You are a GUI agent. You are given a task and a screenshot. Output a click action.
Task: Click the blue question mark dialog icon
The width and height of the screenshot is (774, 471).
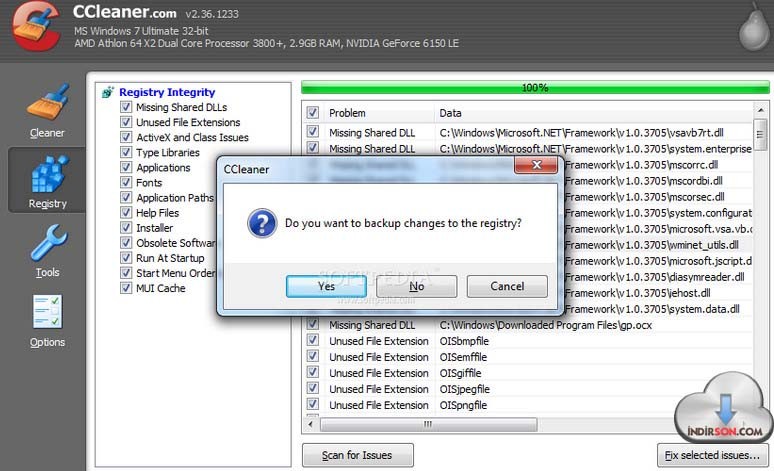point(262,223)
